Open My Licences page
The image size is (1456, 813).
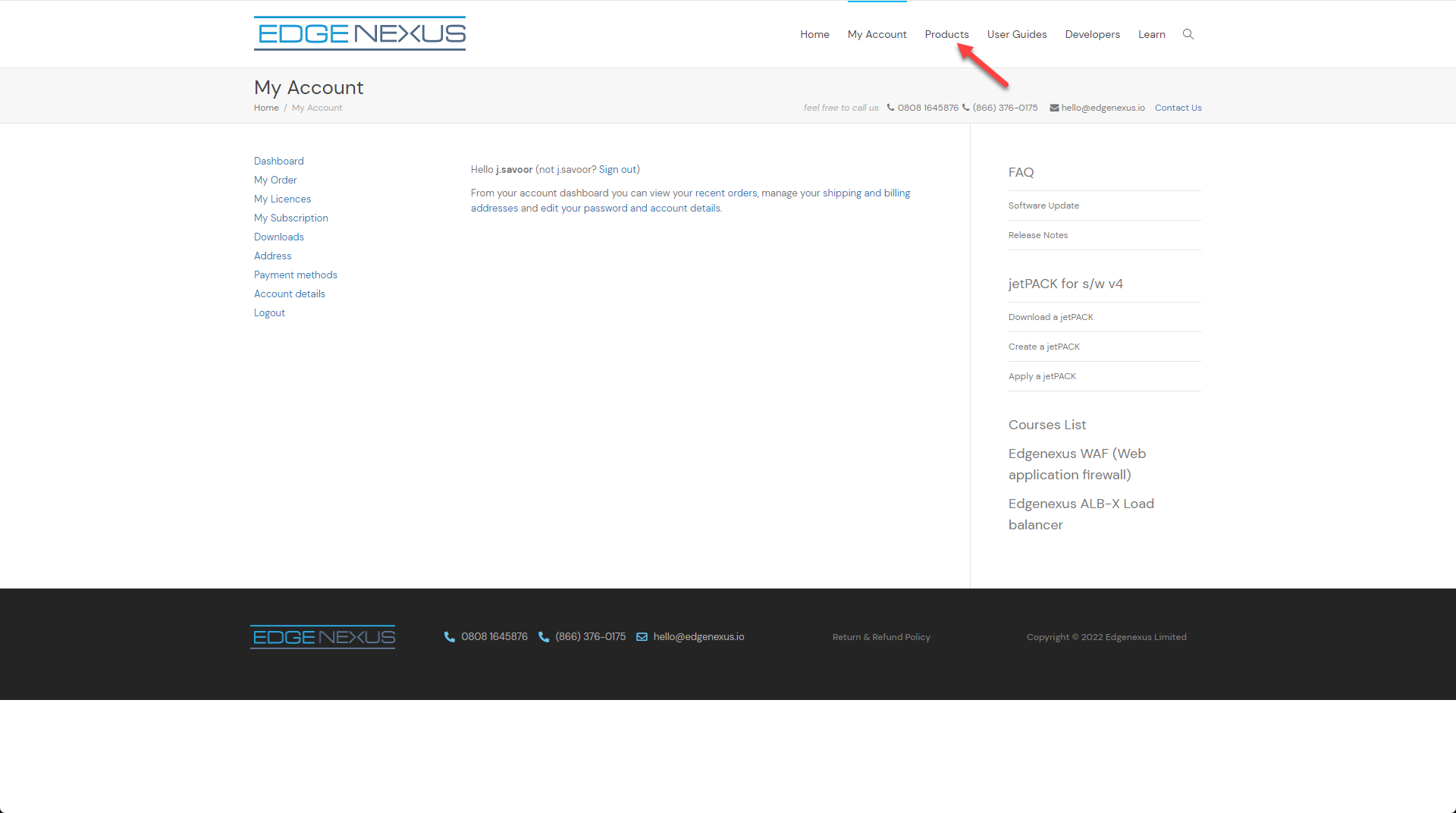tap(282, 199)
